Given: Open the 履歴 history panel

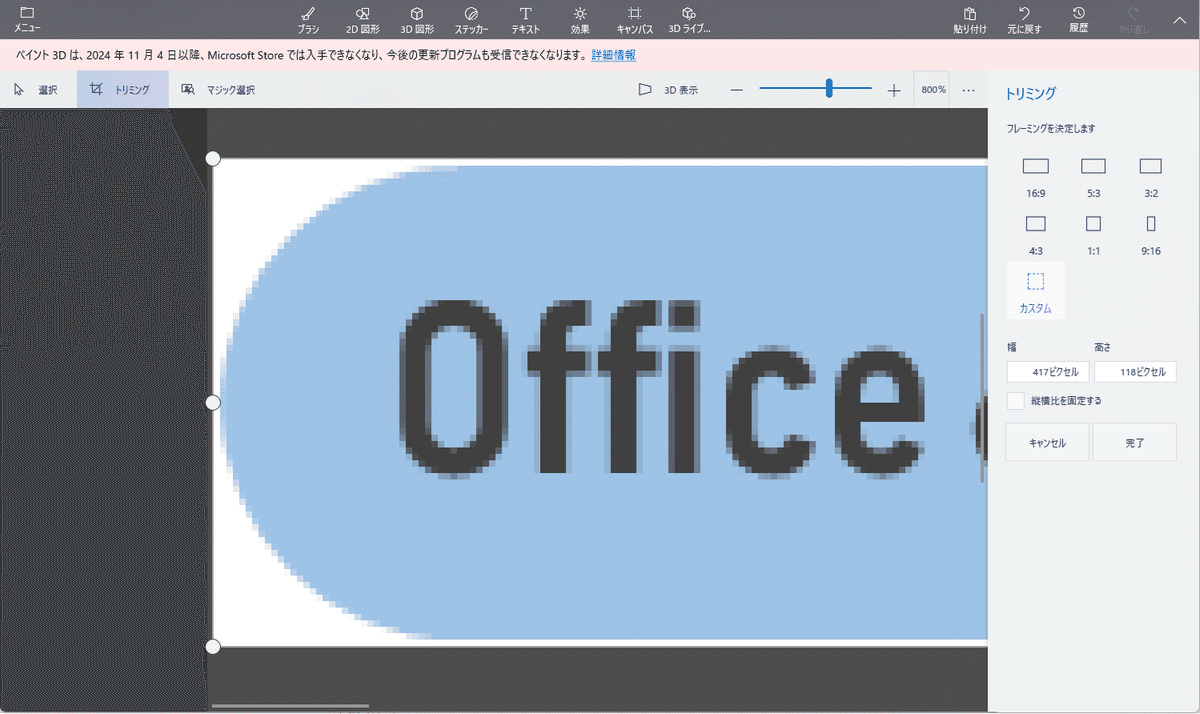Looking at the screenshot, I should [x=1078, y=19].
